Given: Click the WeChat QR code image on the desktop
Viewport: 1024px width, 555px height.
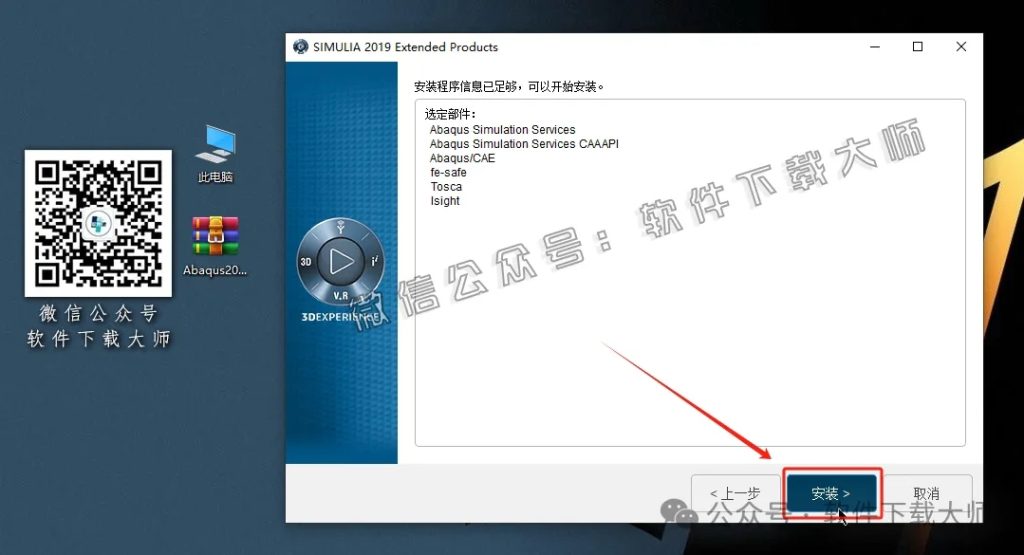Looking at the screenshot, I should (98, 223).
